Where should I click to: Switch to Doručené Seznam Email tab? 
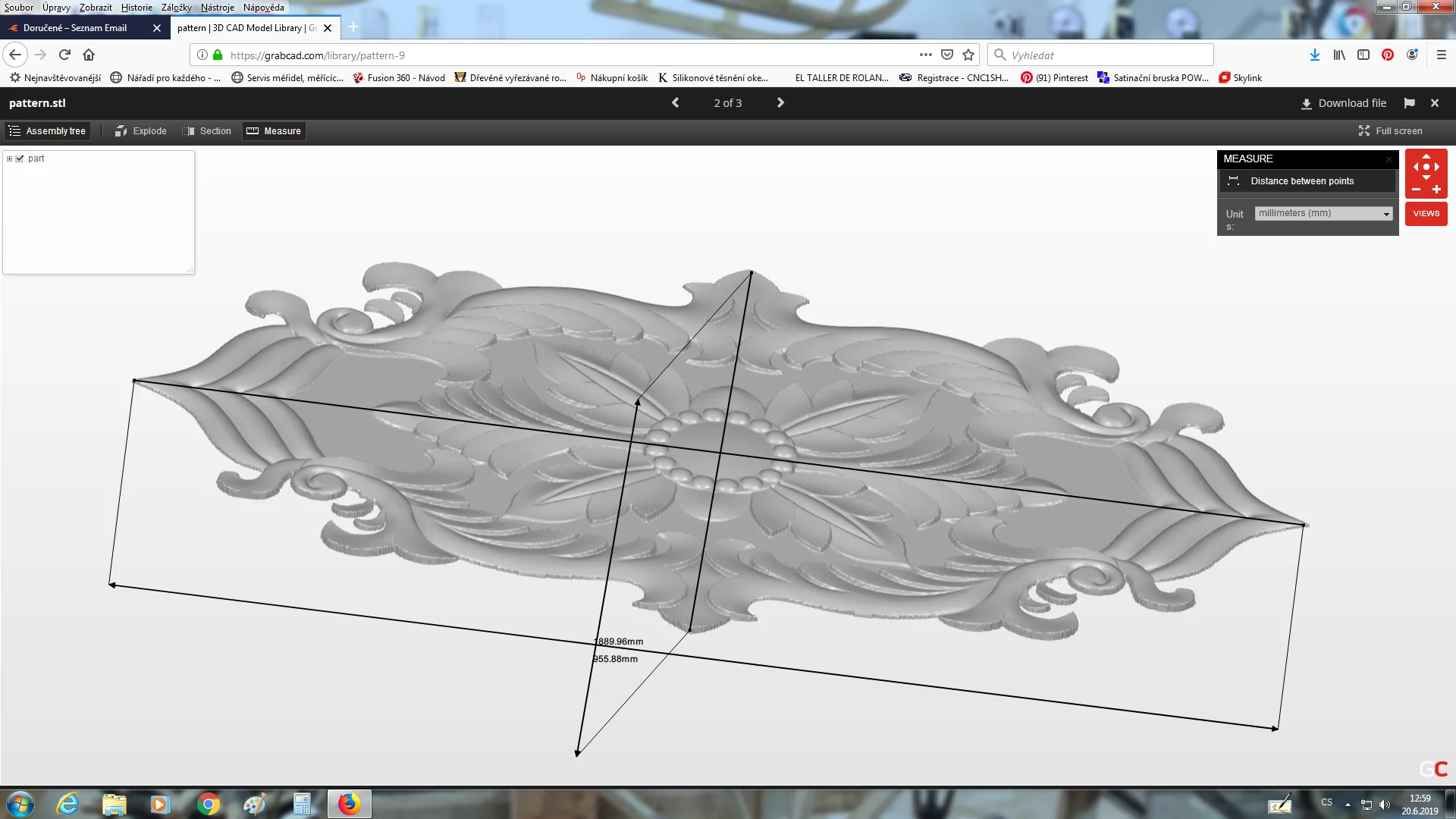point(76,28)
